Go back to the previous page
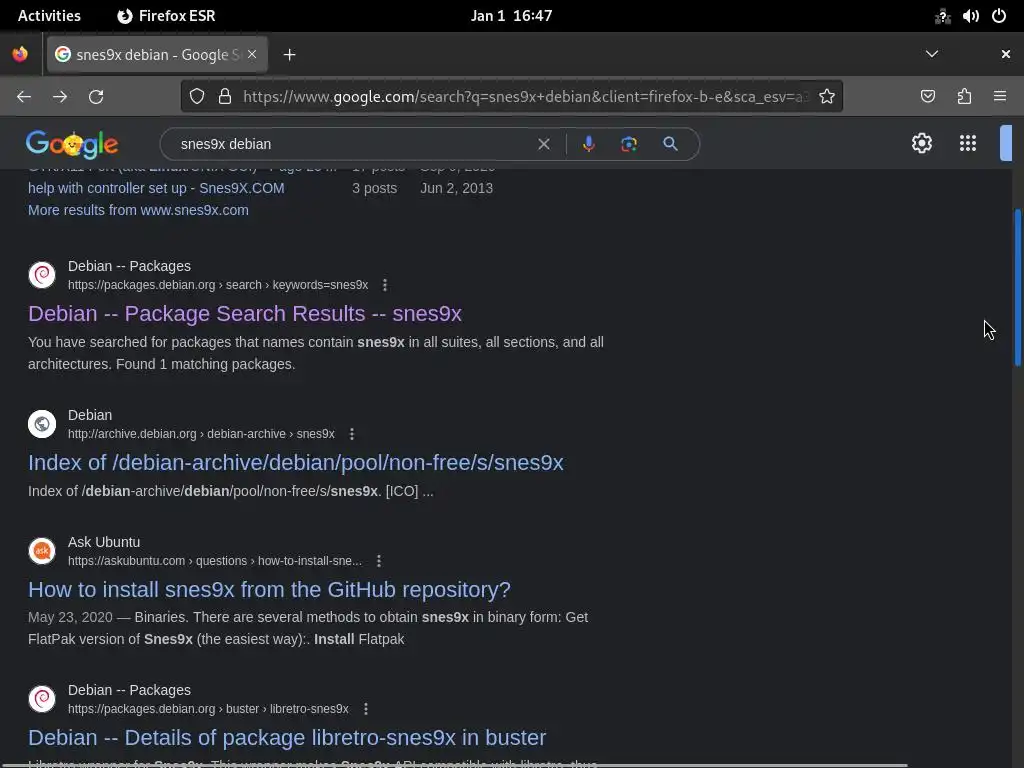The height and width of the screenshot is (768, 1024). (x=24, y=97)
